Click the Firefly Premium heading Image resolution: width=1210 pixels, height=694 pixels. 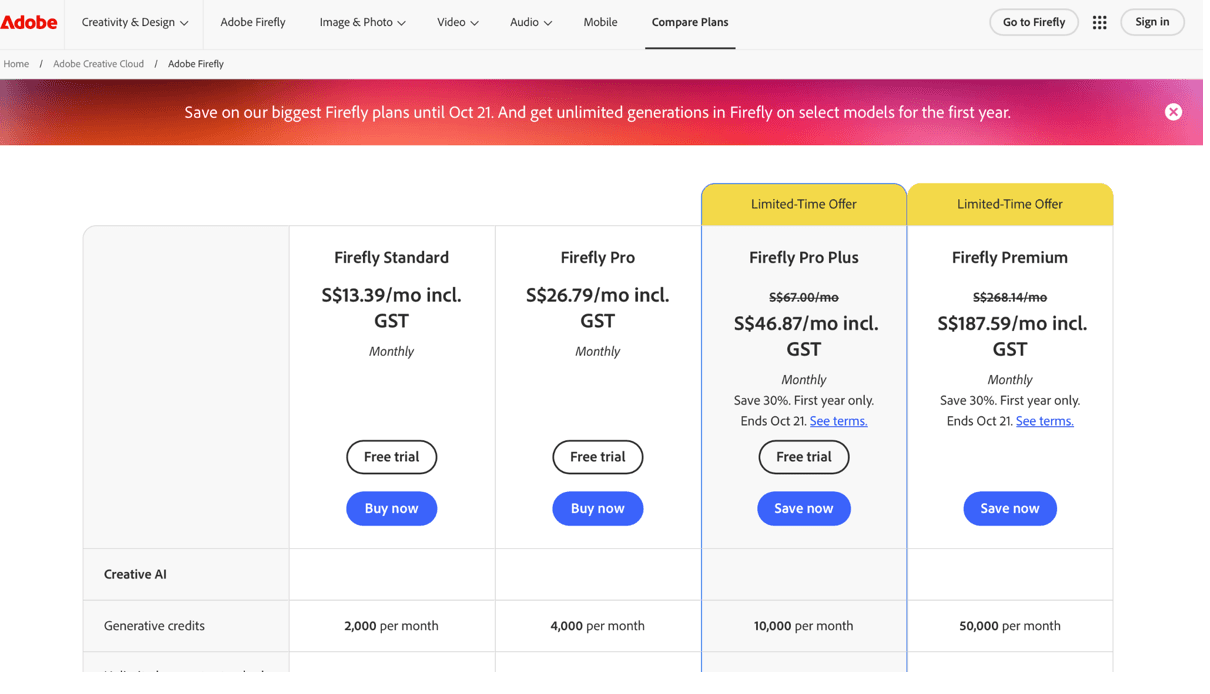coord(1009,257)
